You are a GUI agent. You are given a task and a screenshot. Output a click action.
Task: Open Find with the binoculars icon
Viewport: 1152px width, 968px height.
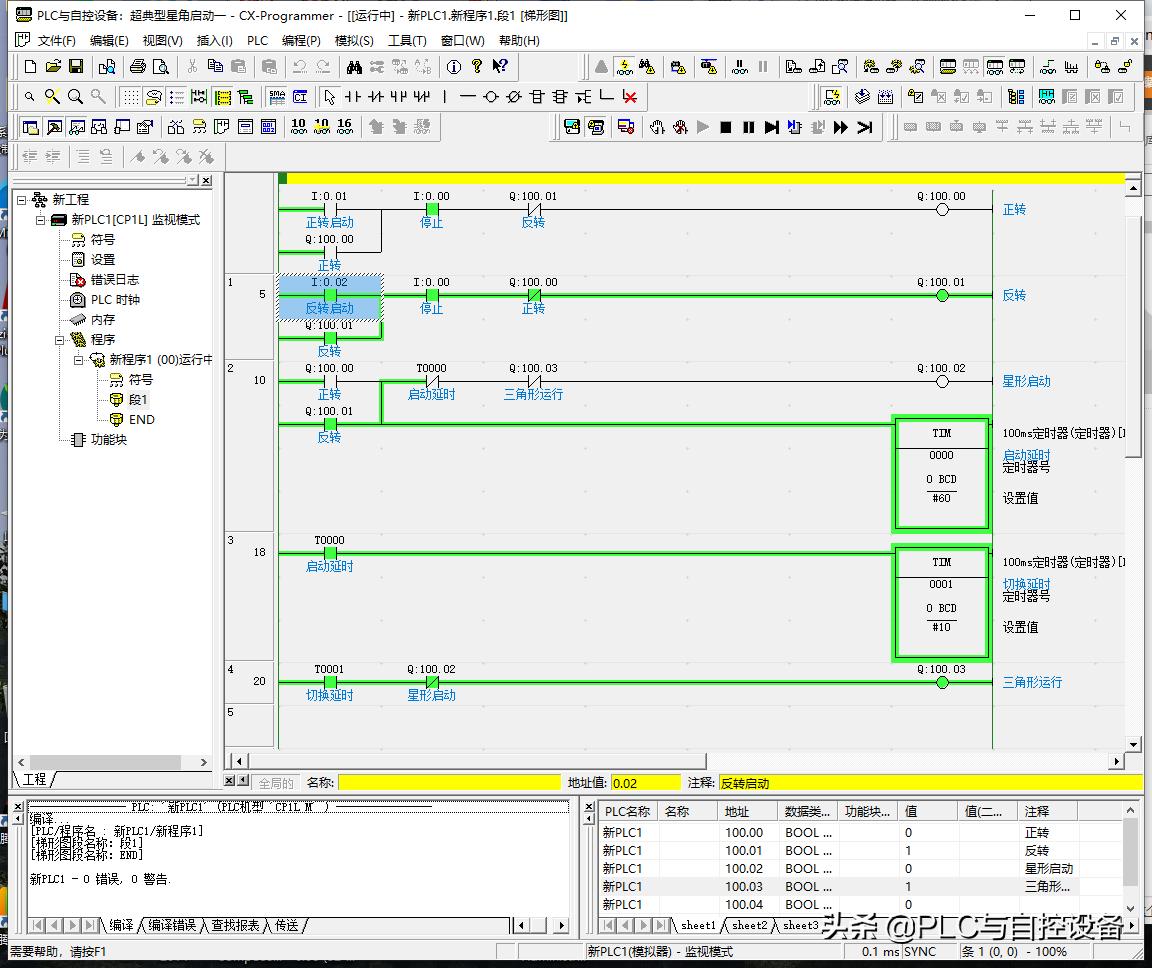354,67
